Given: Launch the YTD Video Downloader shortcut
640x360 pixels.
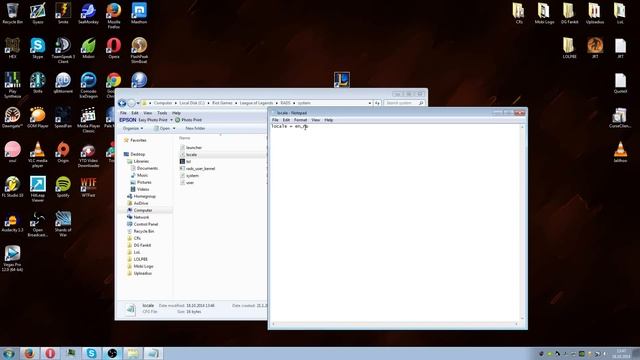Looking at the screenshot, I should (88, 154).
